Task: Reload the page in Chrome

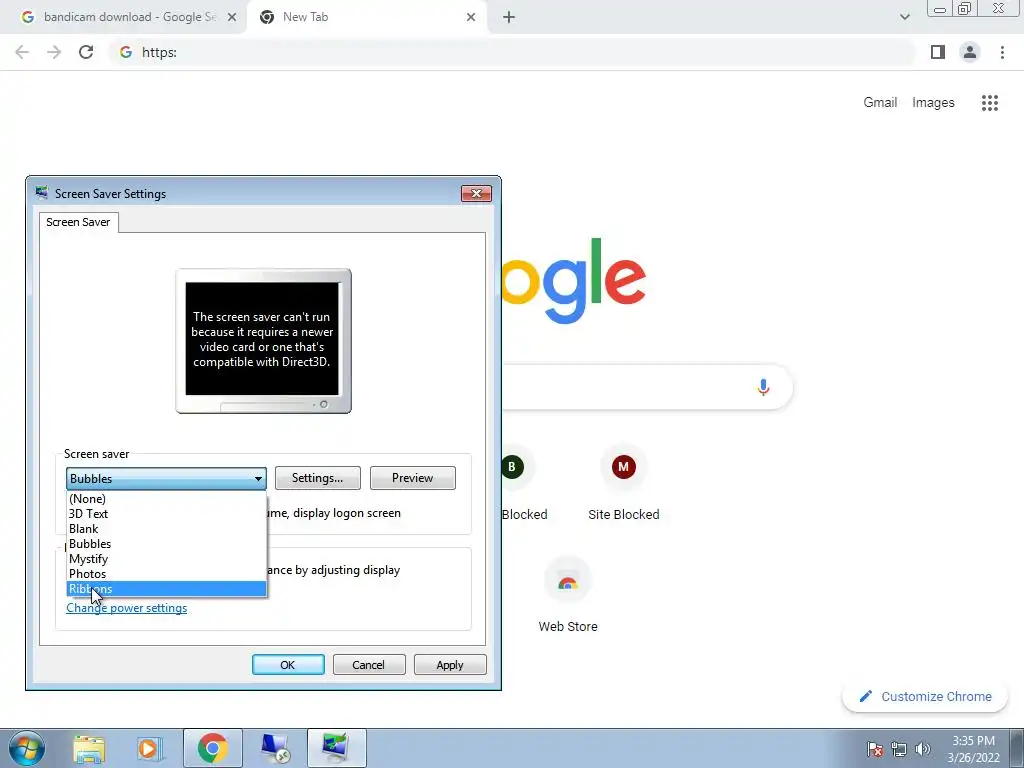Action: point(86,52)
